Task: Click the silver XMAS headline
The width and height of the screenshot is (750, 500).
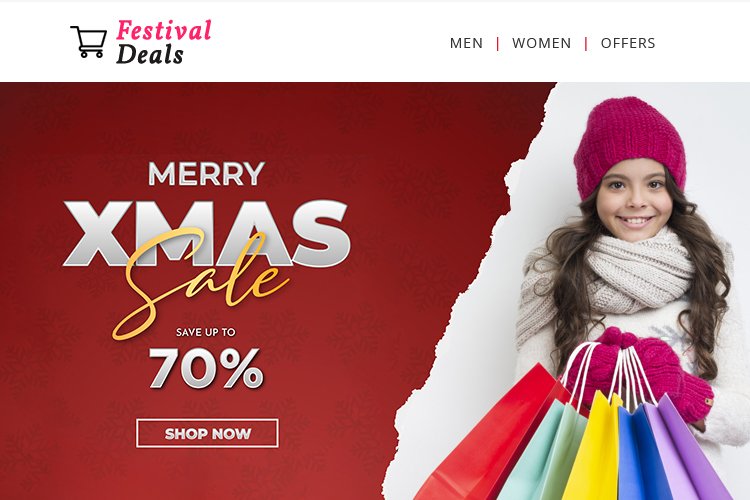Action: click(207, 233)
